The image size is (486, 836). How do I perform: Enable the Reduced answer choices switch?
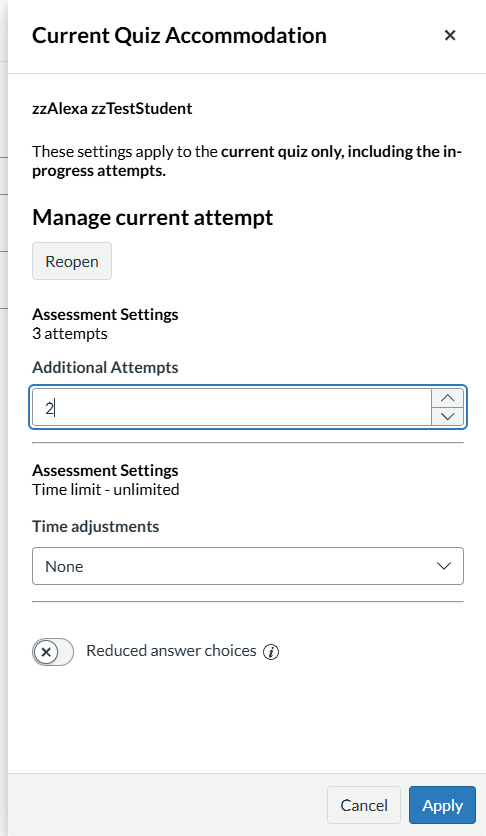pyautogui.click(x=53, y=652)
